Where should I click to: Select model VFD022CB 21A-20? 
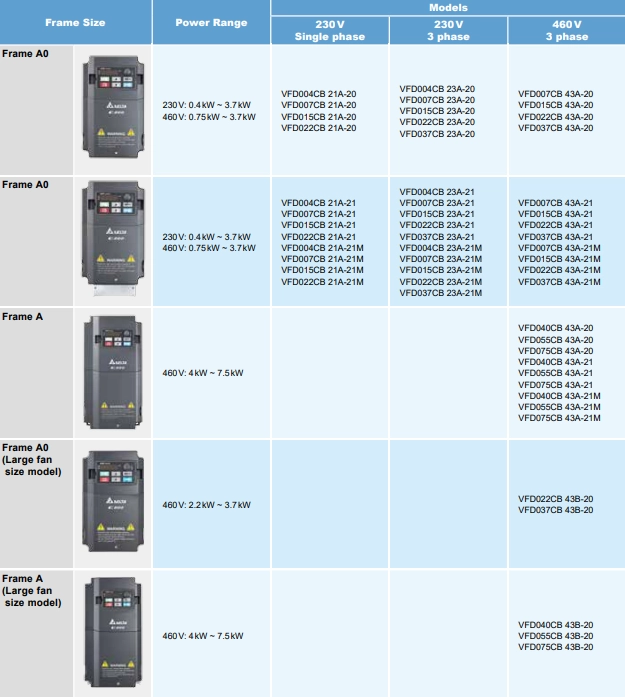point(318,128)
